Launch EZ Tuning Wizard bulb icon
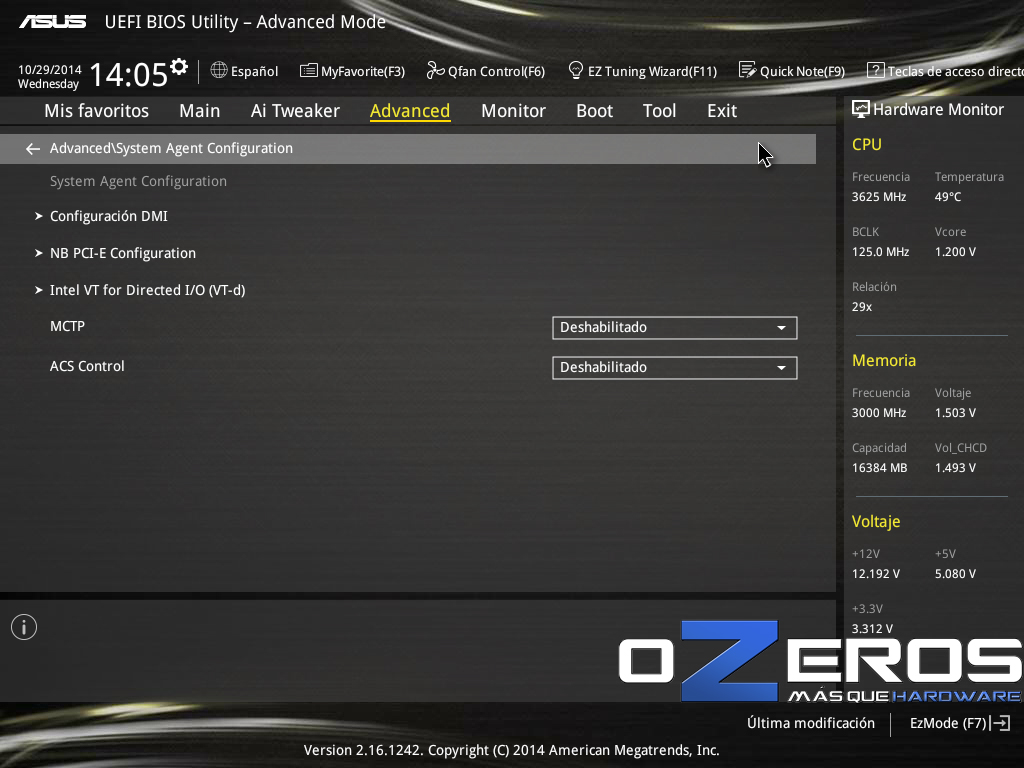 point(575,70)
